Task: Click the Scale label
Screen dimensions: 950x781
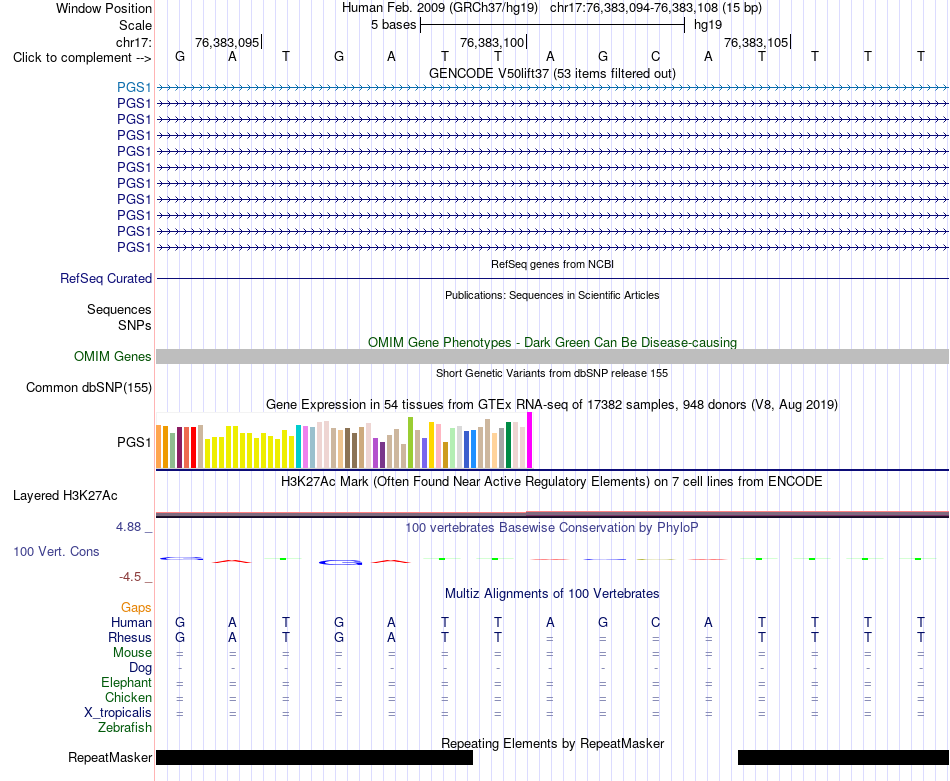Action: (135, 25)
